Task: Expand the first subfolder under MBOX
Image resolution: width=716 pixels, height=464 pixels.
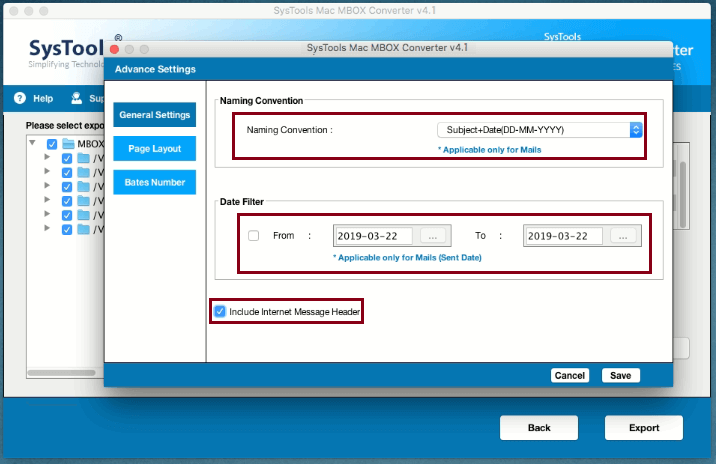Action: [47, 158]
